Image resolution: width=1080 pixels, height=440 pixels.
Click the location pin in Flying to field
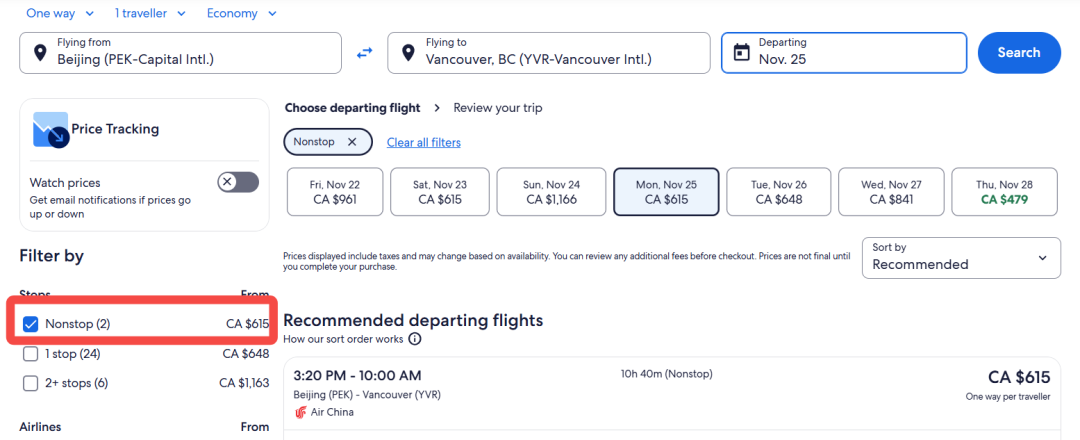[408, 52]
